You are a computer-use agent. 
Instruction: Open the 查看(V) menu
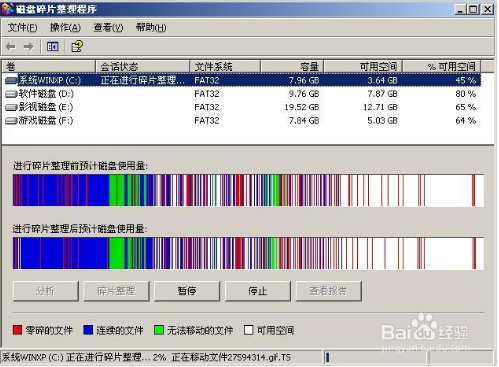(108, 28)
